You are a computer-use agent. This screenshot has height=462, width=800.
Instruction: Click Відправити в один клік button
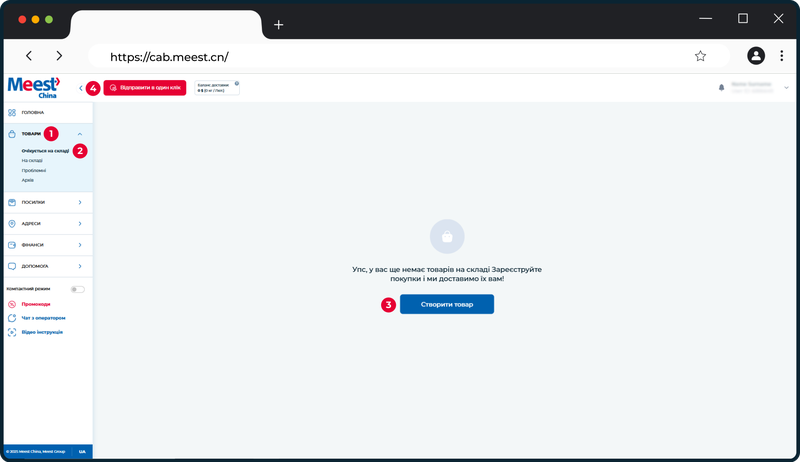point(145,88)
